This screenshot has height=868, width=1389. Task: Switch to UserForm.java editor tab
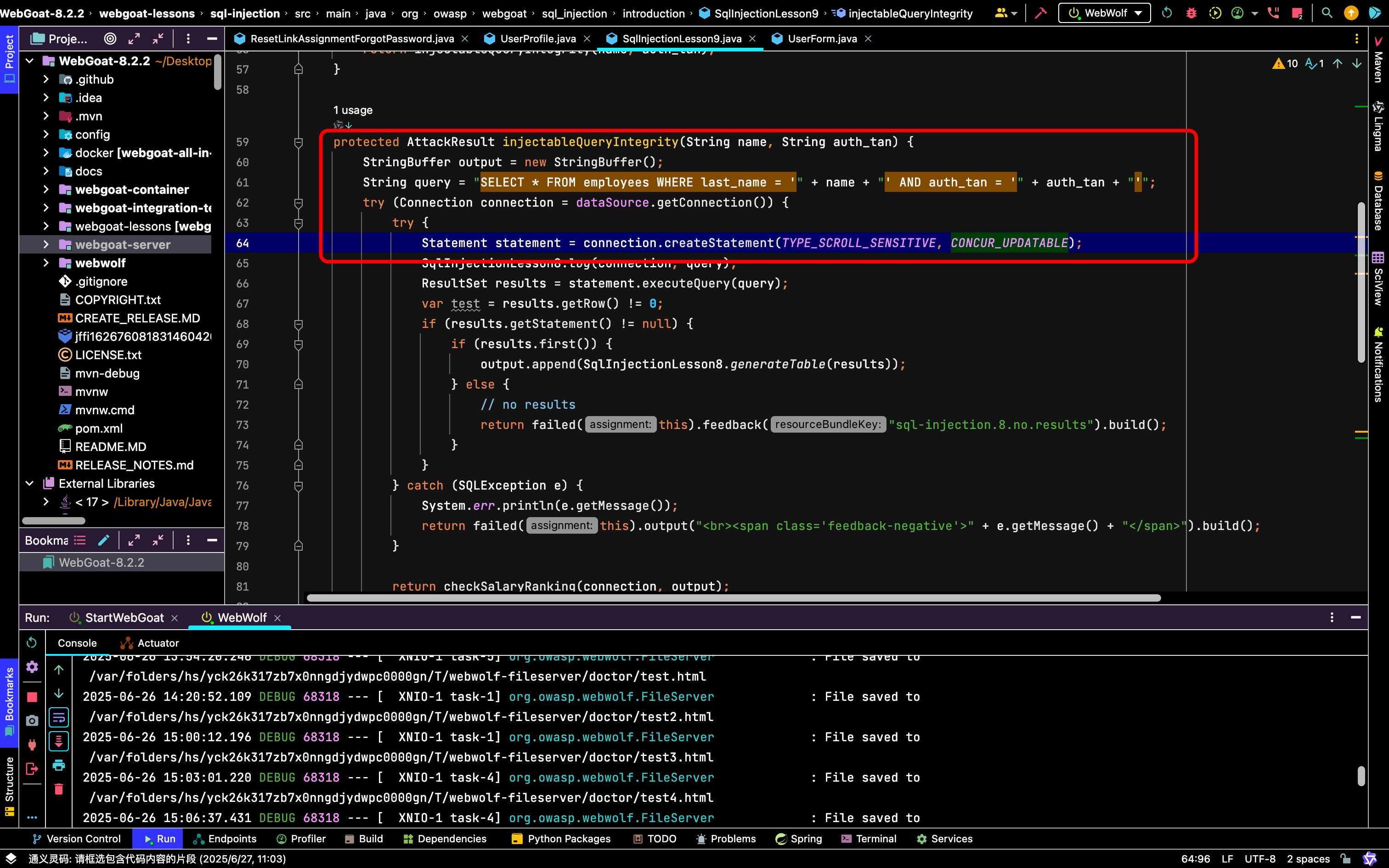coord(821,39)
